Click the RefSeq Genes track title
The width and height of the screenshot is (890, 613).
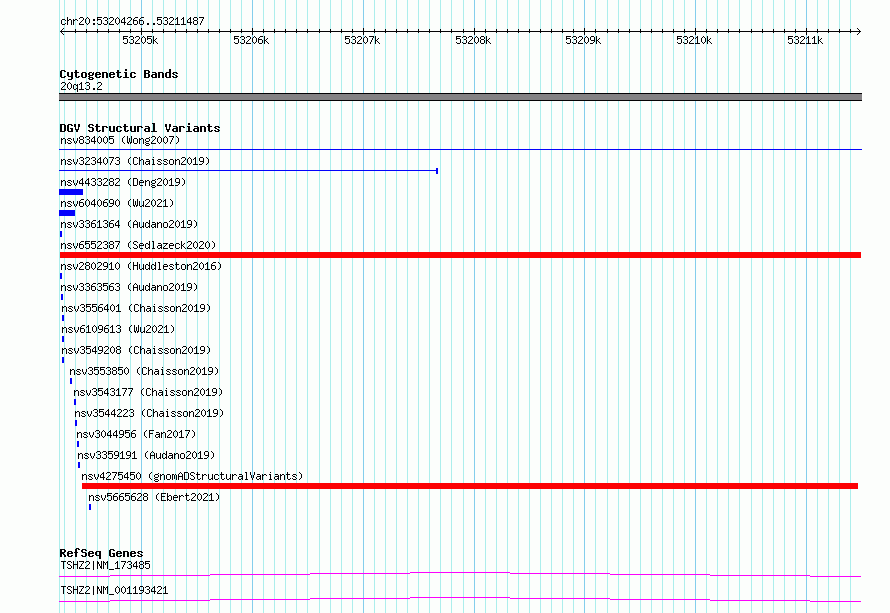click(101, 553)
